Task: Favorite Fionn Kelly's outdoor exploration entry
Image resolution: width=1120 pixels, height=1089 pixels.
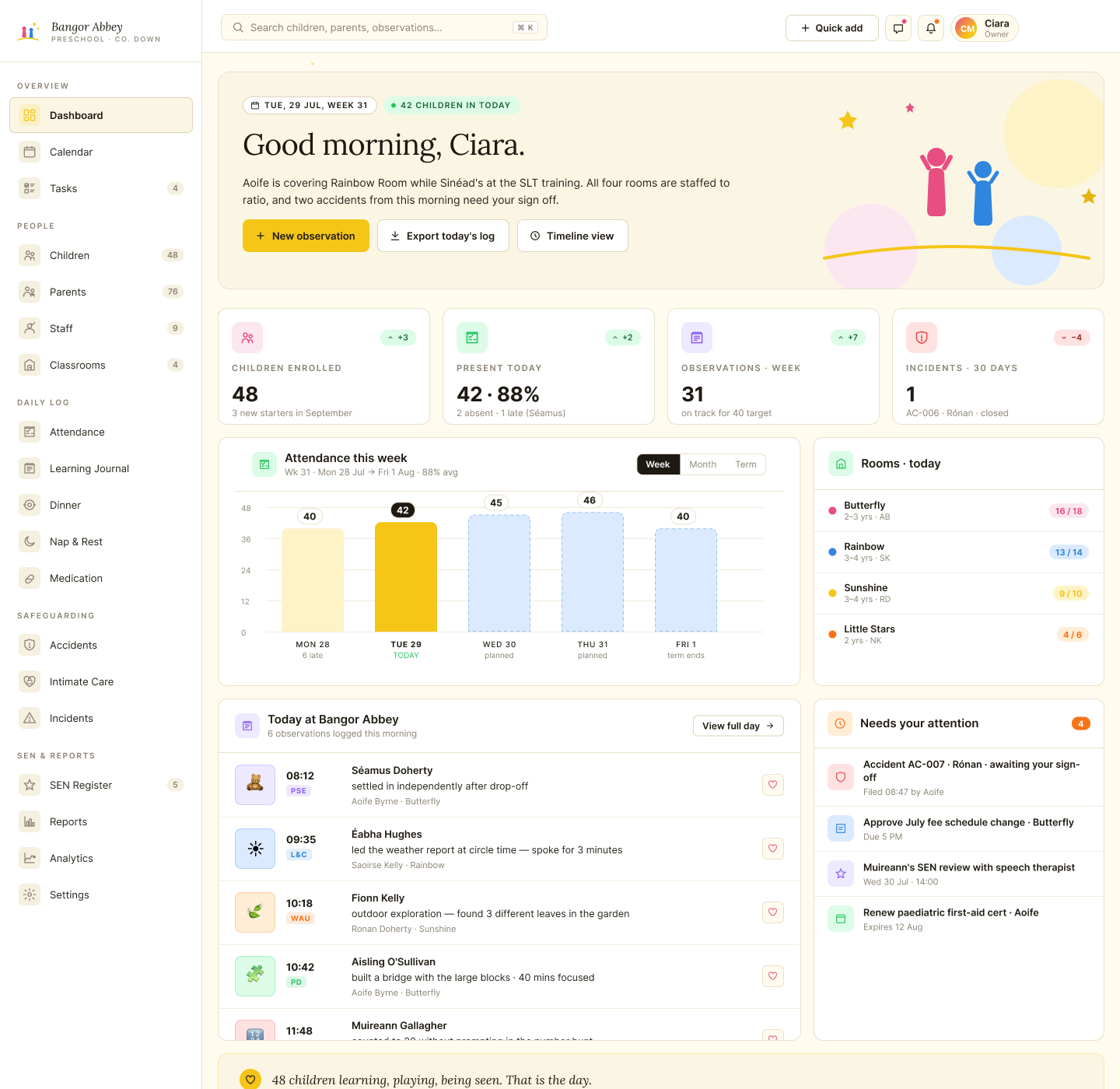Action: coord(773,912)
